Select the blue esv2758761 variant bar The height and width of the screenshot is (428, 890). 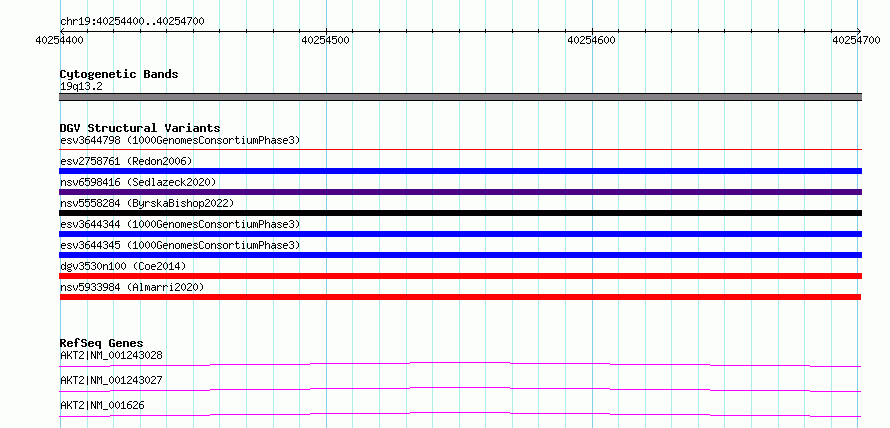460,171
